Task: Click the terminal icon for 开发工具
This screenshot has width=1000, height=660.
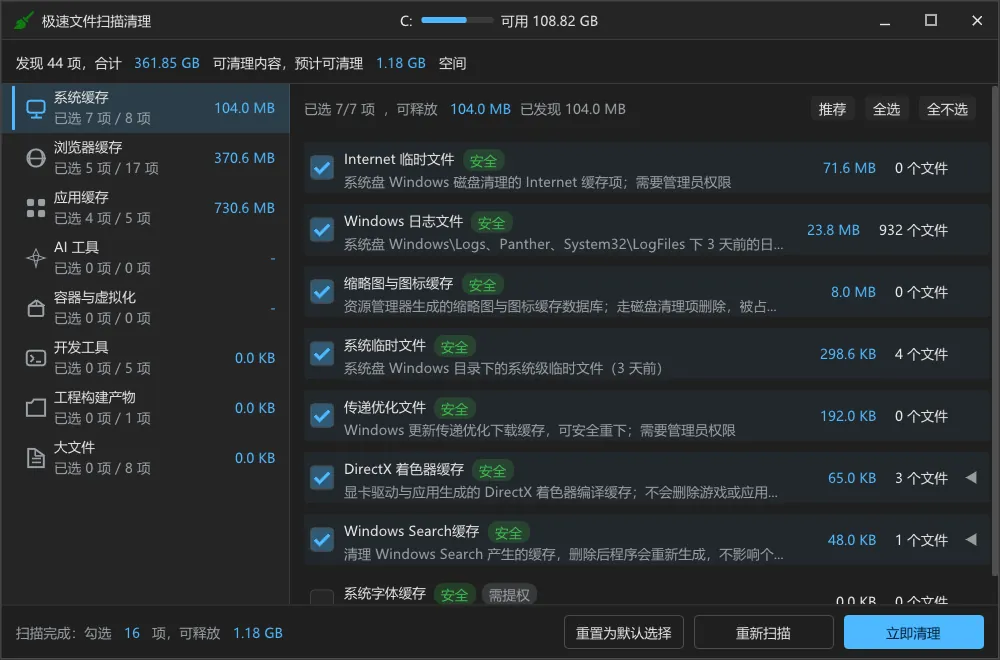Action: [x=36, y=358]
